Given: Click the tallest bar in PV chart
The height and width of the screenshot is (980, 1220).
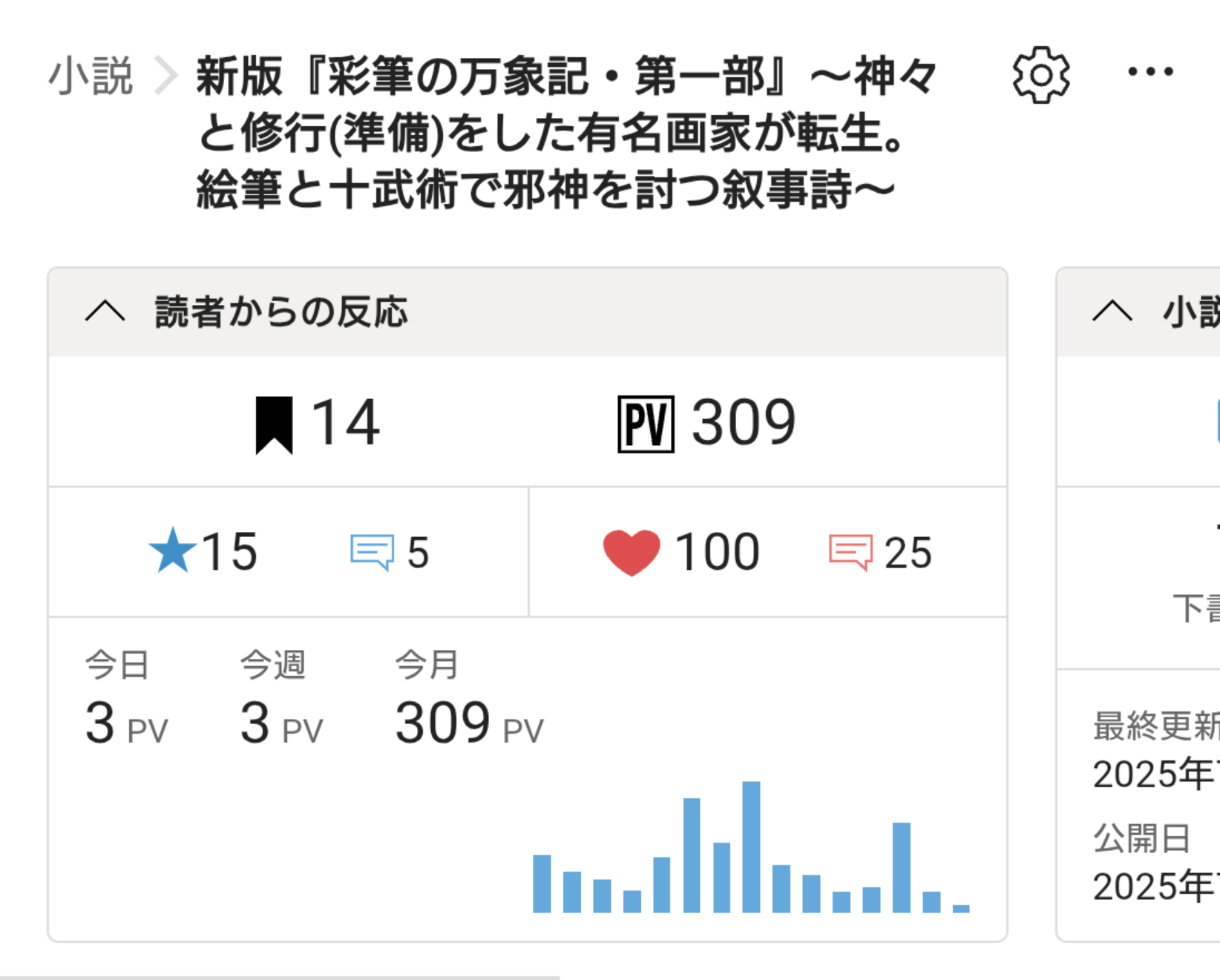Looking at the screenshot, I should click(751, 846).
